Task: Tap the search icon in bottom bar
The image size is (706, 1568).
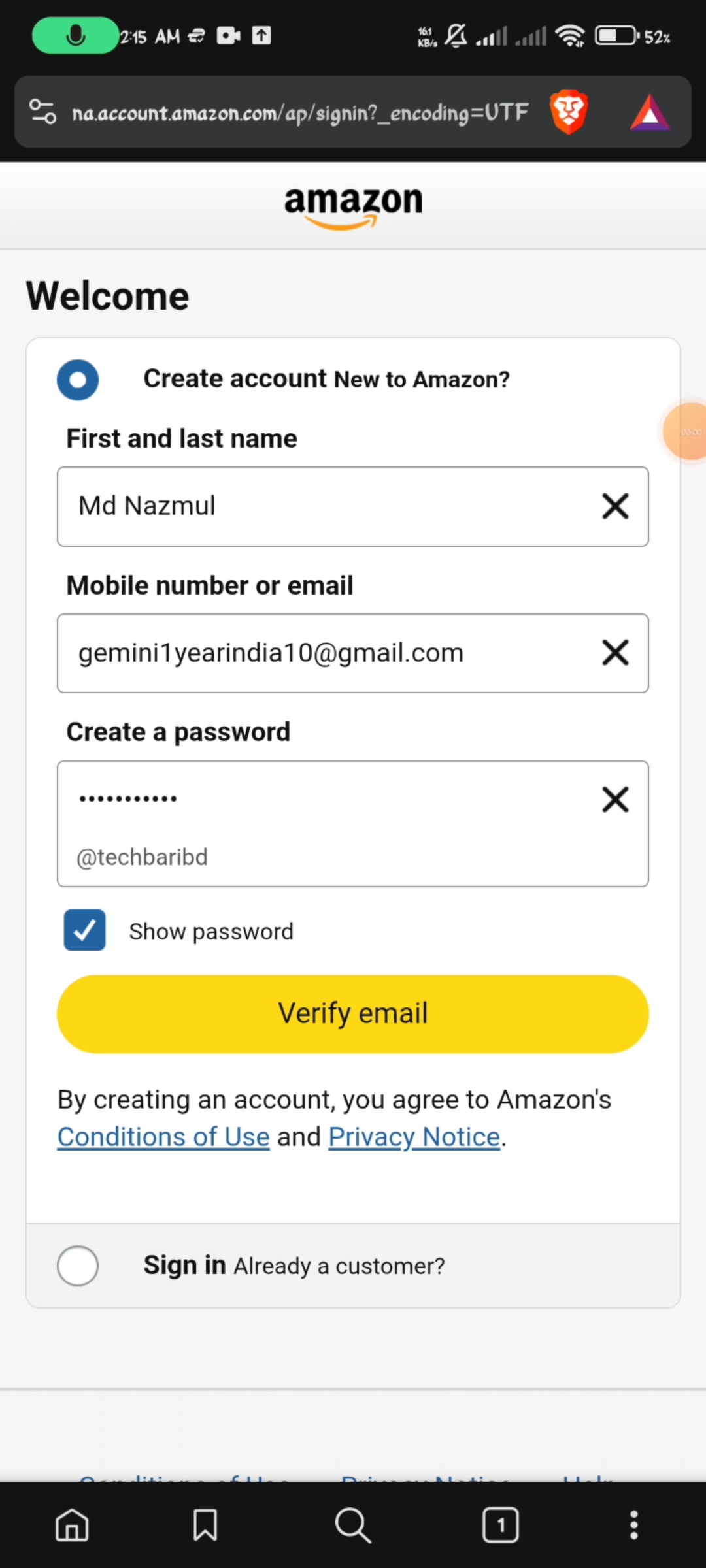Action: pyautogui.click(x=353, y=1525)
